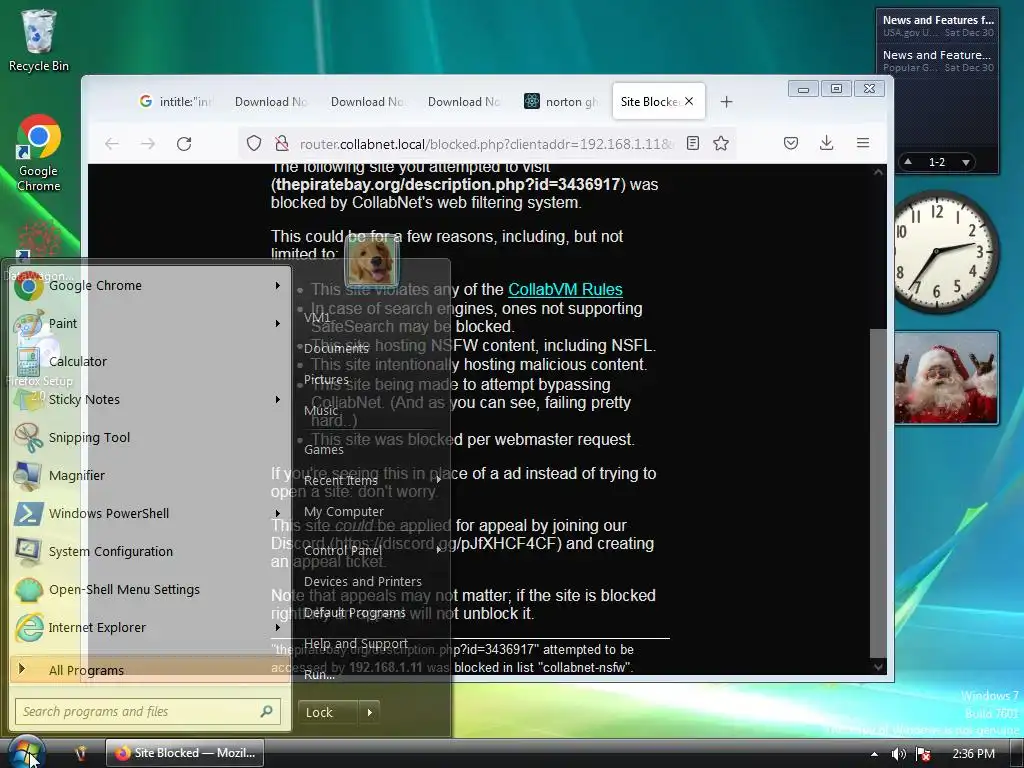Click the page vertical scrollbar thumb

pos(878,493)
